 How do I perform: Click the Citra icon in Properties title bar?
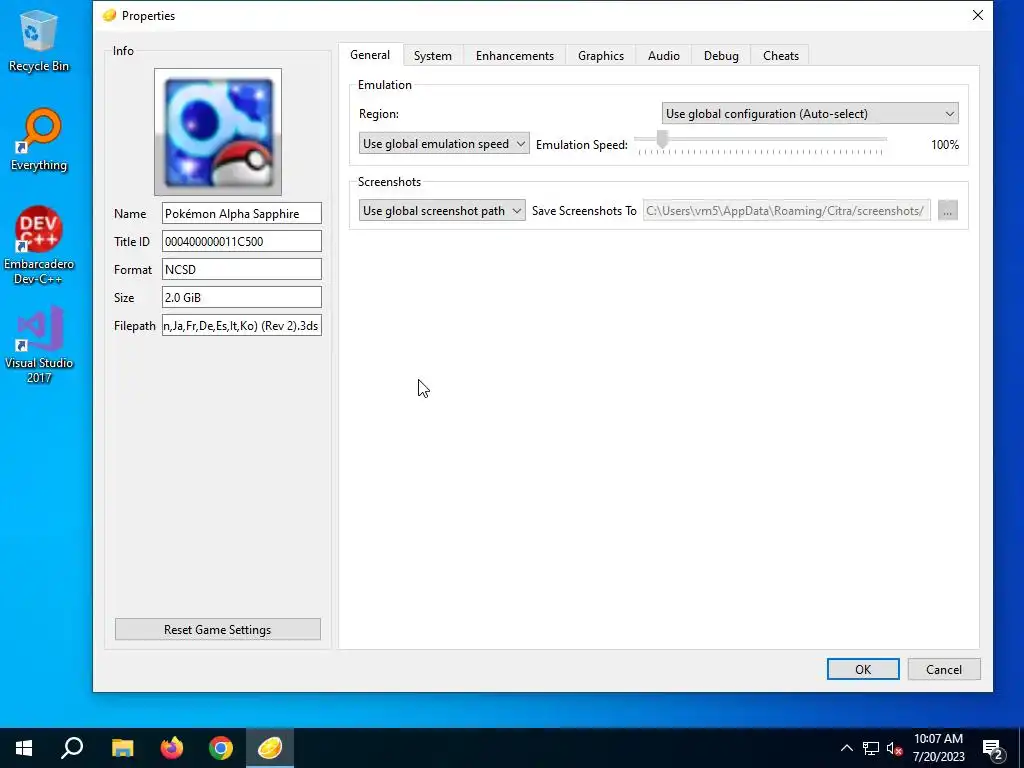[x=109, y=15]
